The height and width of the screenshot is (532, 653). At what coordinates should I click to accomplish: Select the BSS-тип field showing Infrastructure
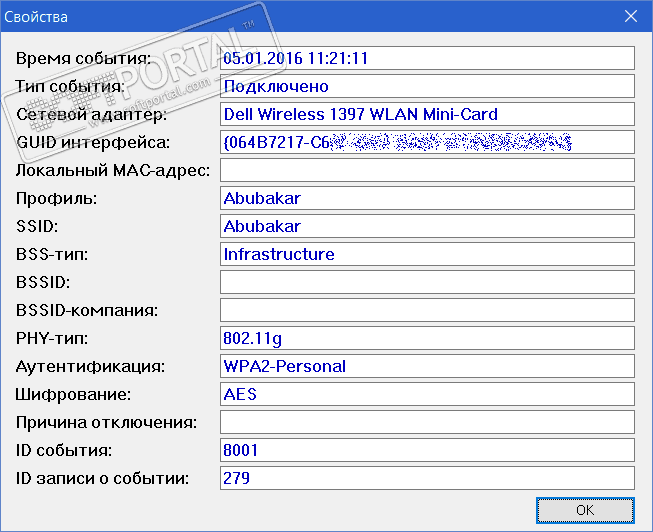pyautogui.click(x=427, y=254)
